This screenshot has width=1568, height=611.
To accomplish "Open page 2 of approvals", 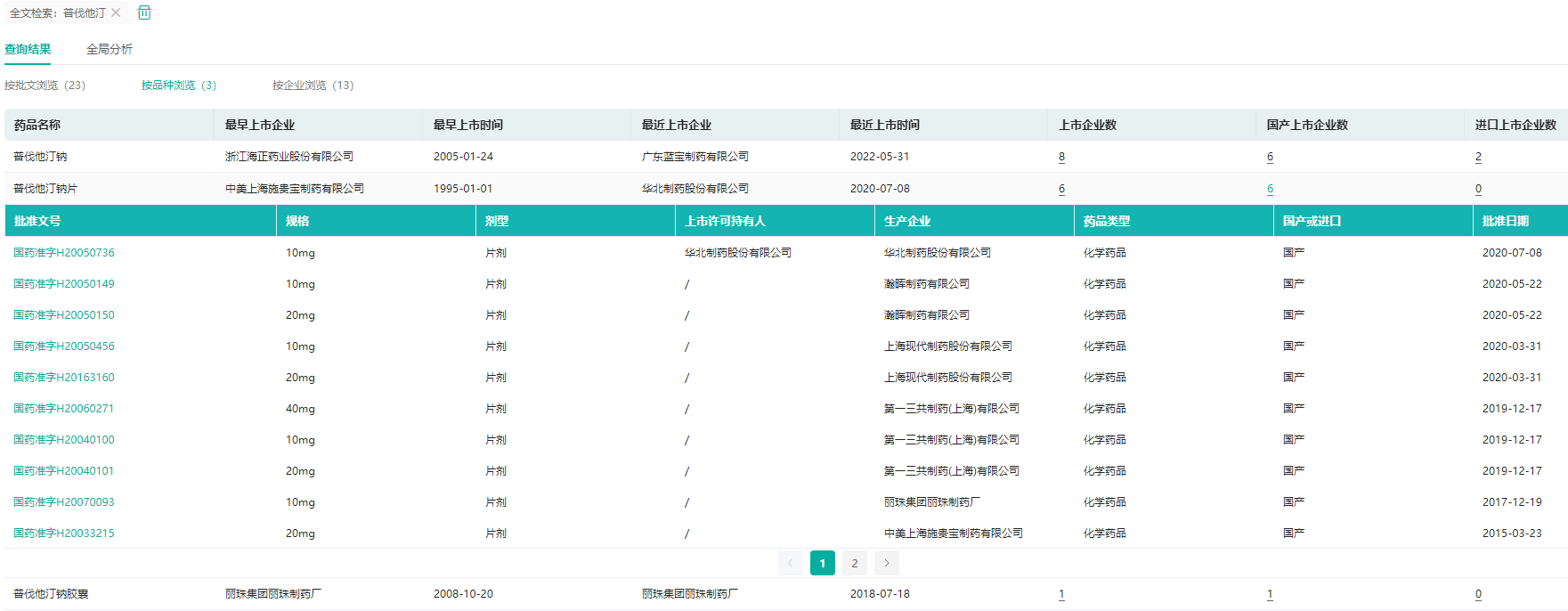I will 854,563.
